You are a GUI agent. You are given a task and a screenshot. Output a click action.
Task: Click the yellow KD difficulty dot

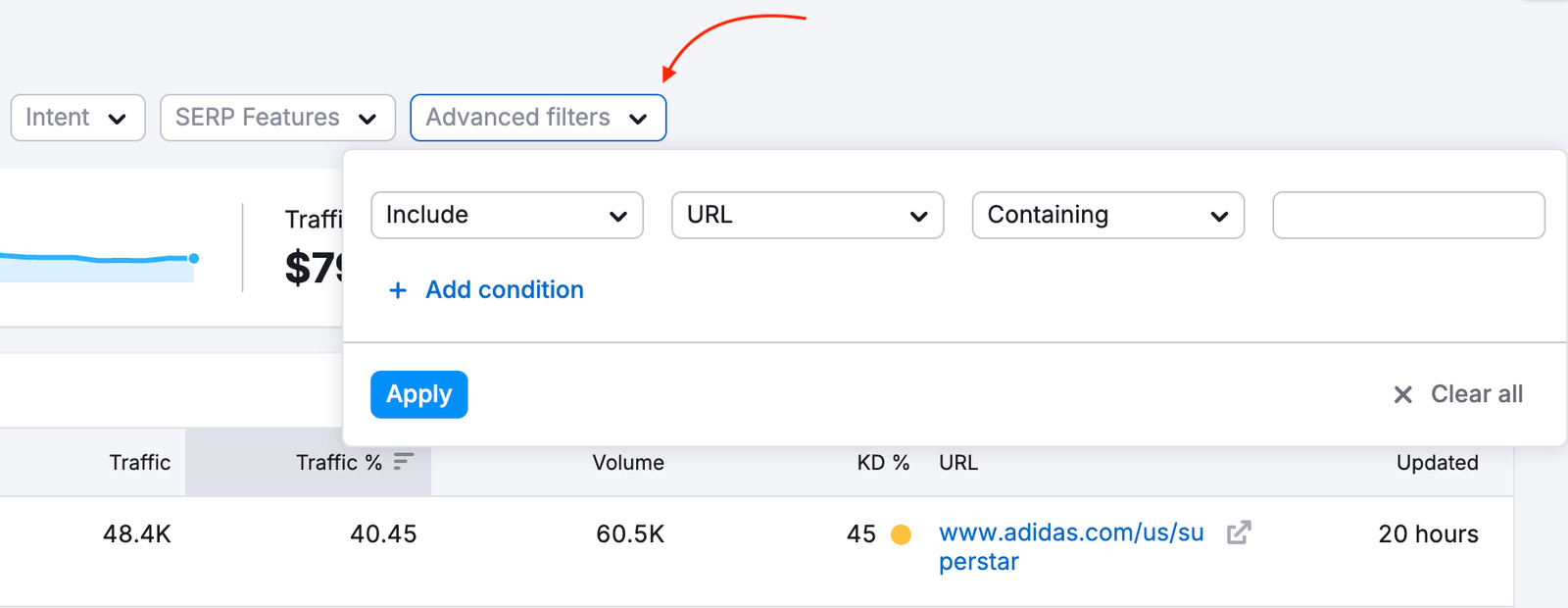click(901, 534)
